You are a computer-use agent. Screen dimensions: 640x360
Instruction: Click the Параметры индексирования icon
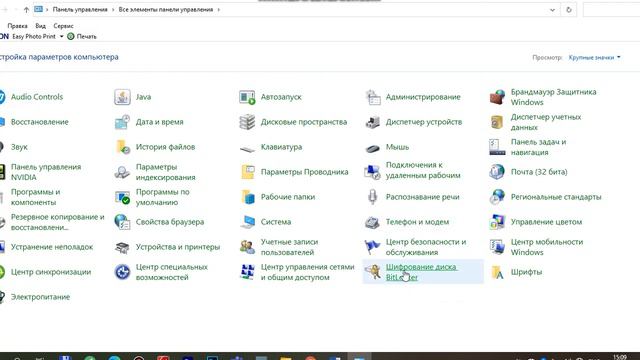122,172
